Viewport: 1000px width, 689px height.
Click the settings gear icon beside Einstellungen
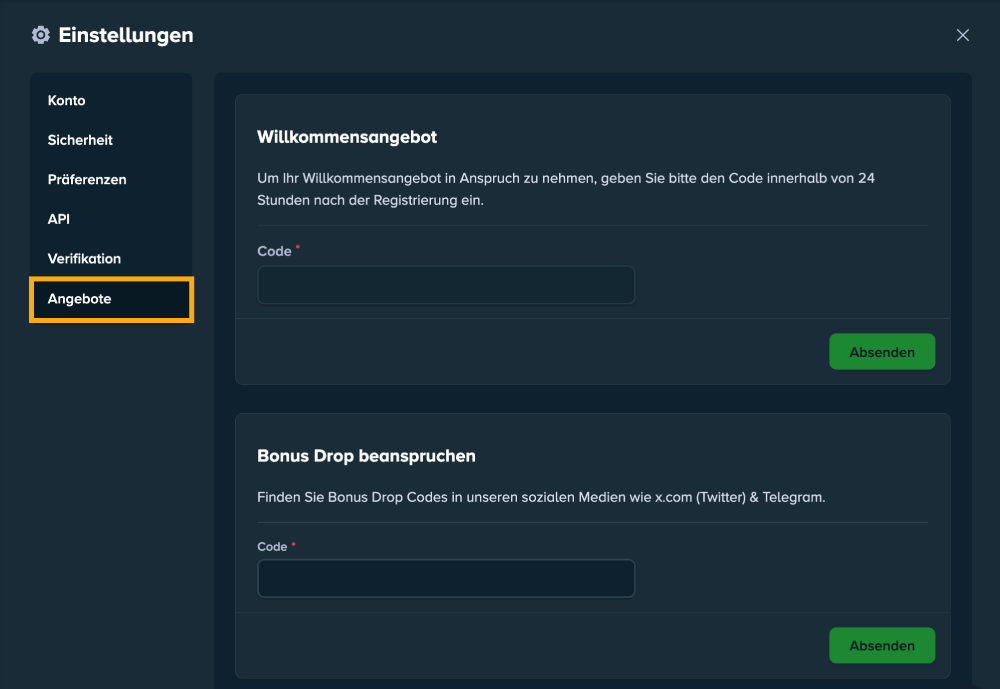pos(40,35)
